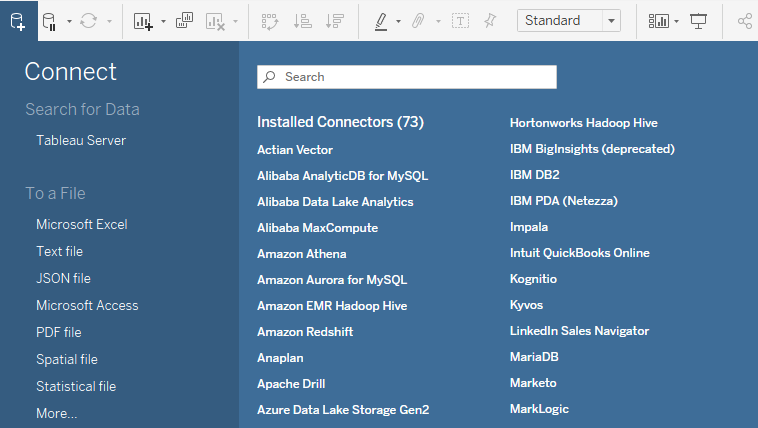Viewport: 758px width, 428px height.
Task: Connect to Microsoft Access
Action: [87, 306]
